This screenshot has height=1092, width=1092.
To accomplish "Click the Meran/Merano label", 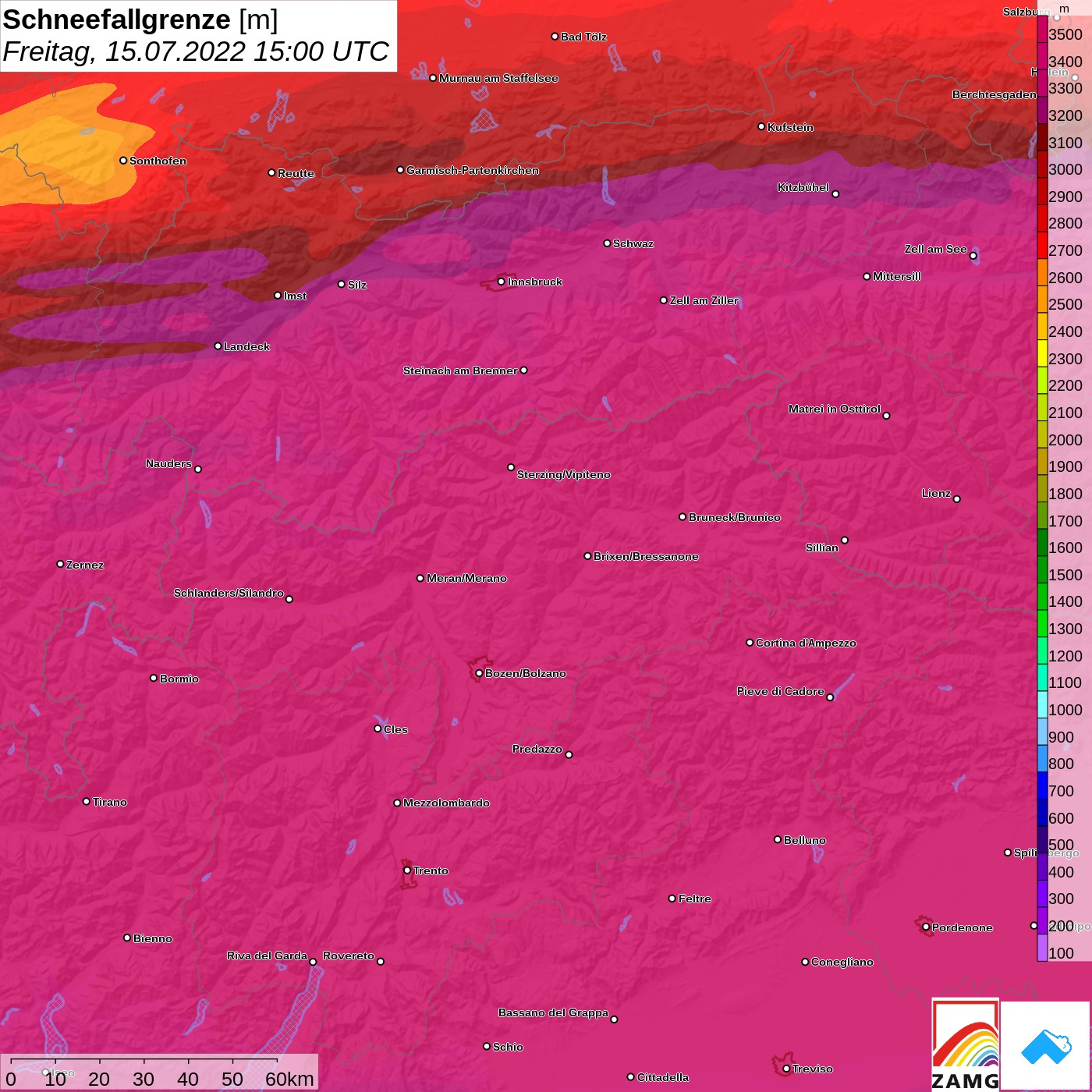I will pos(466,578).
